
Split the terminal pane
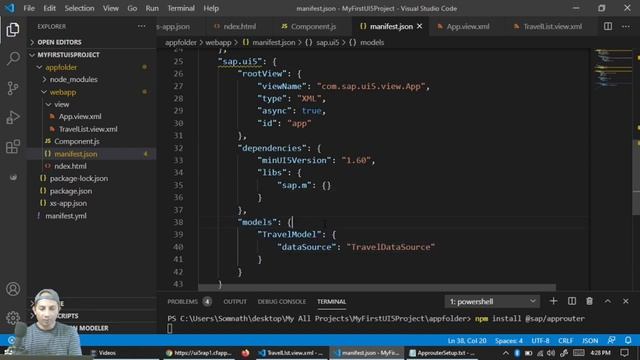click(x=572, y=301)
